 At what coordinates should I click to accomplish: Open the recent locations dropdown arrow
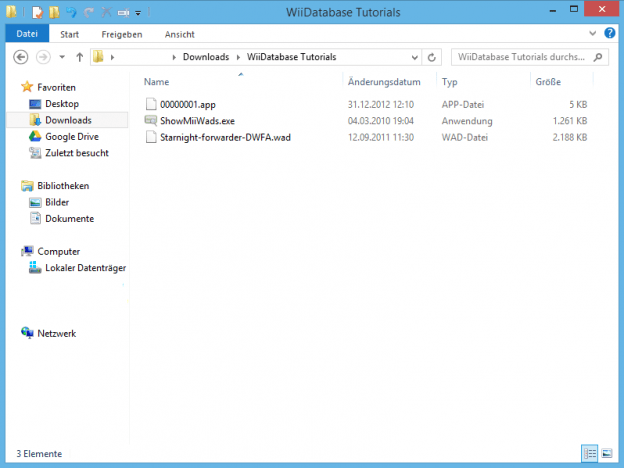point(62,57)
